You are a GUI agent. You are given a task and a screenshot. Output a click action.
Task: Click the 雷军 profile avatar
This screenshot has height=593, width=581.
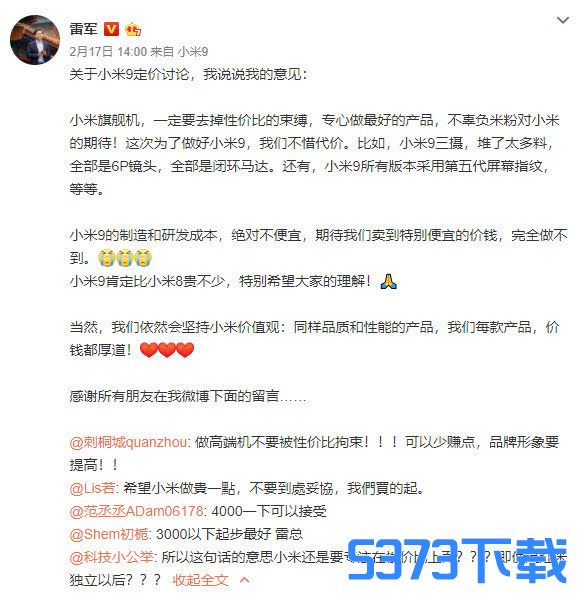coord(35,40)
